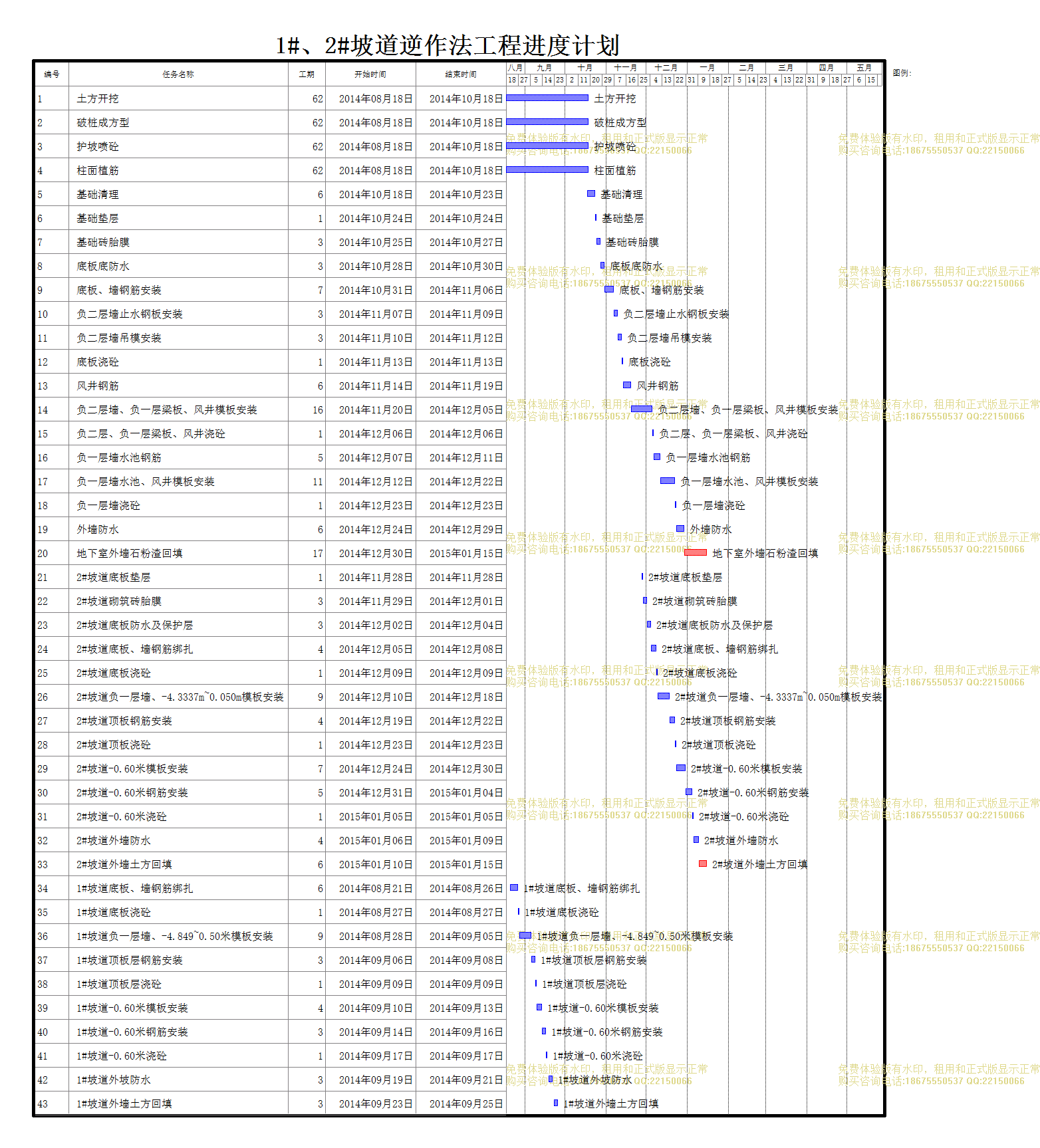Click duration 11 in row 17
Screen dimensions: 1040x1148
(x=318, y=481)
